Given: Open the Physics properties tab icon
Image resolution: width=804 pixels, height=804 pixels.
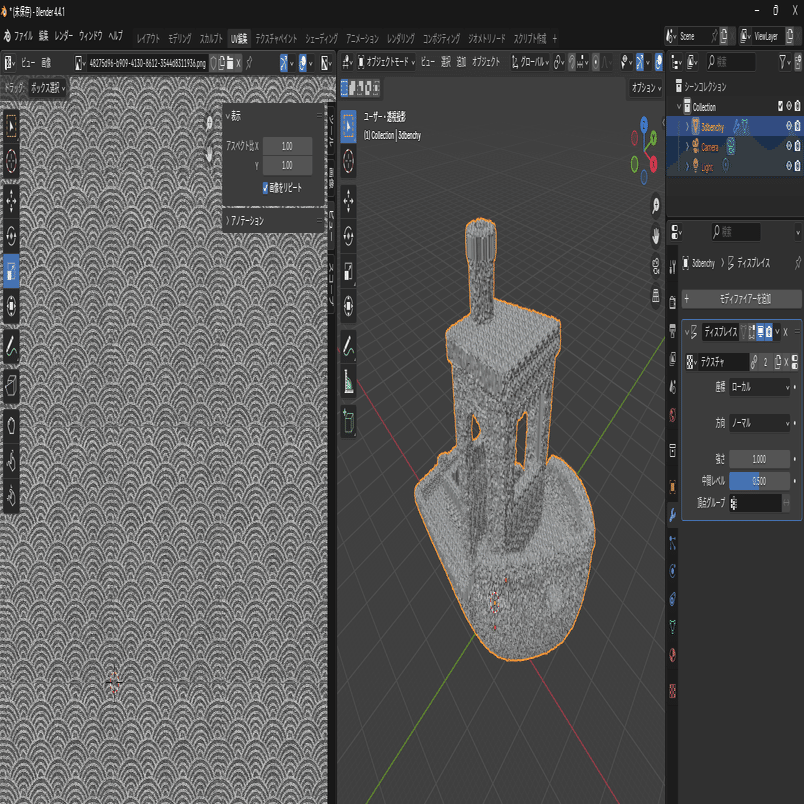Looking at the screenshot, I should point(673,571).
